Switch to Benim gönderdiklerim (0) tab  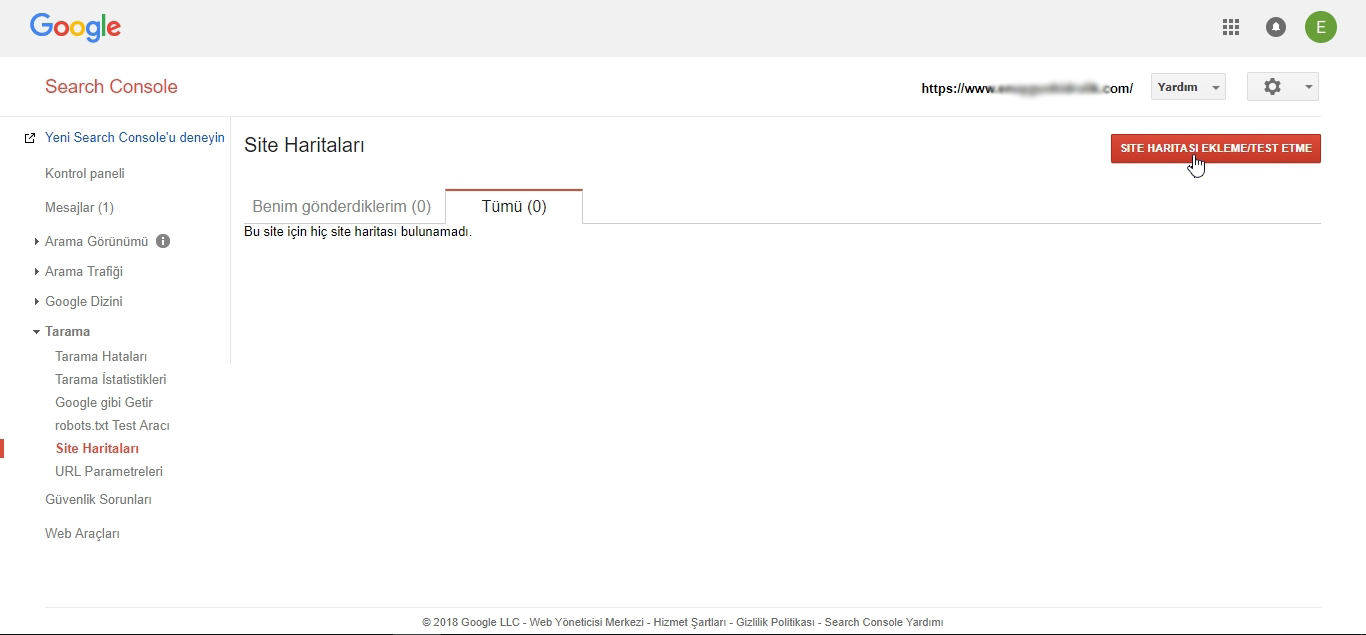(x=342, y=206)
